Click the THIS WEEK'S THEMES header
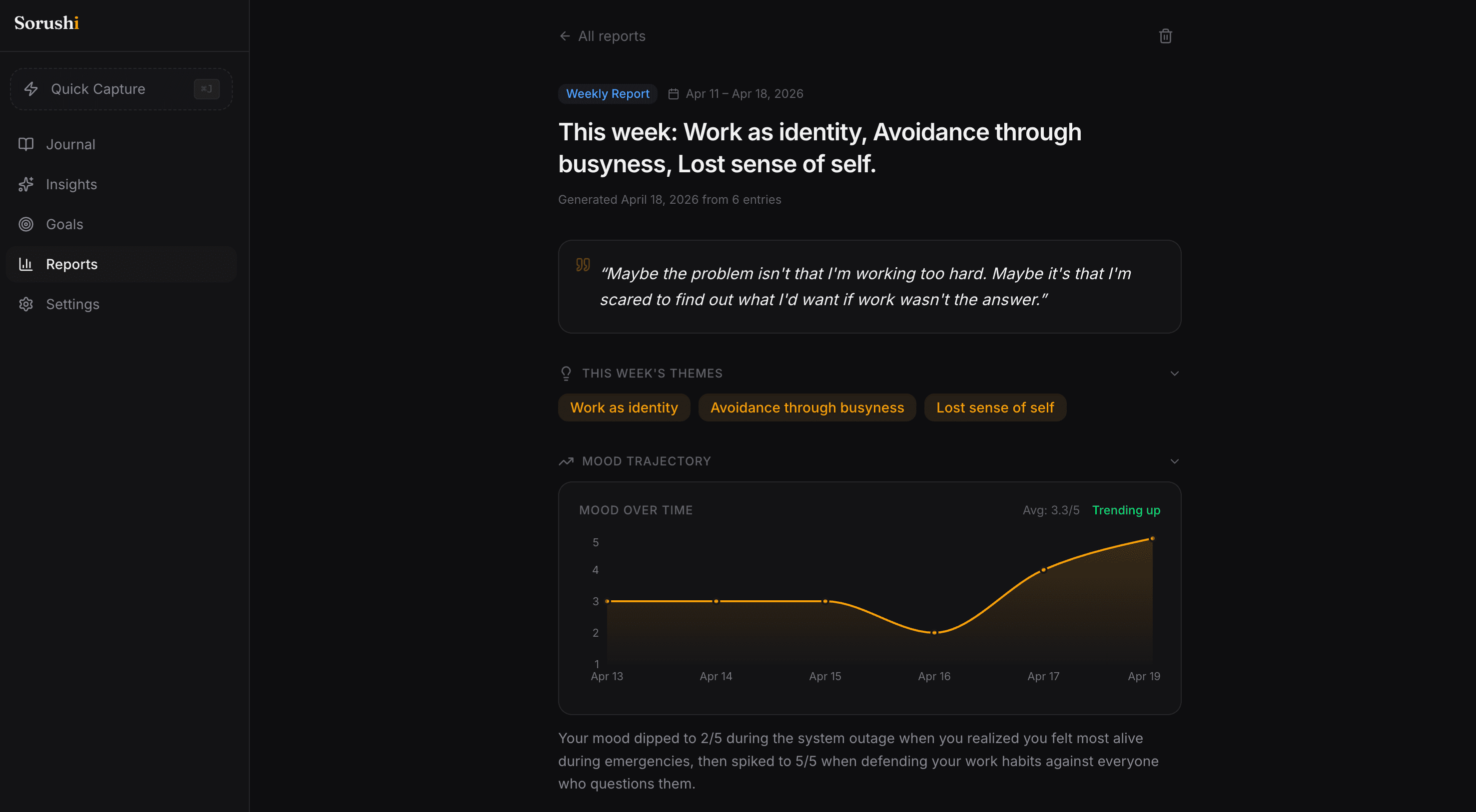 [x=652, y=374]
